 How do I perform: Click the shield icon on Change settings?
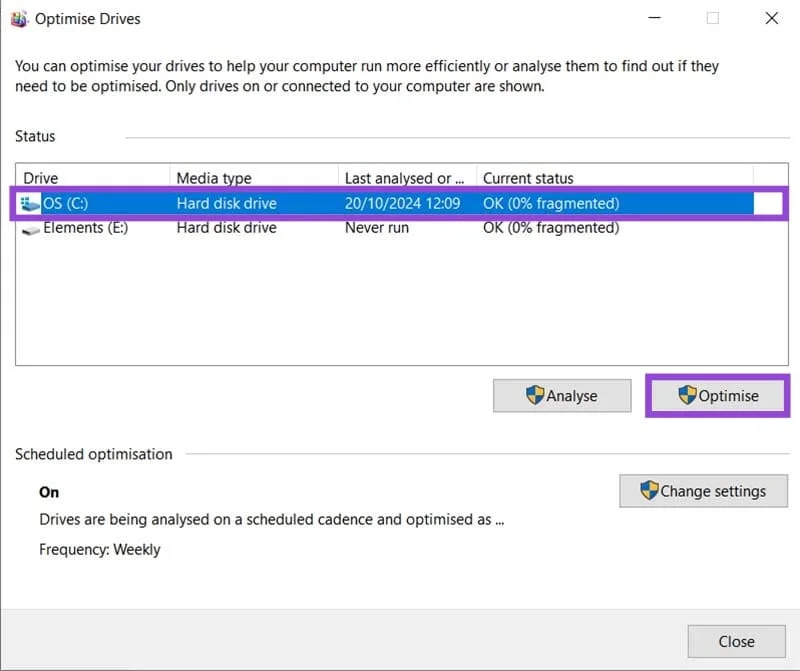click(x=649, y=491)
